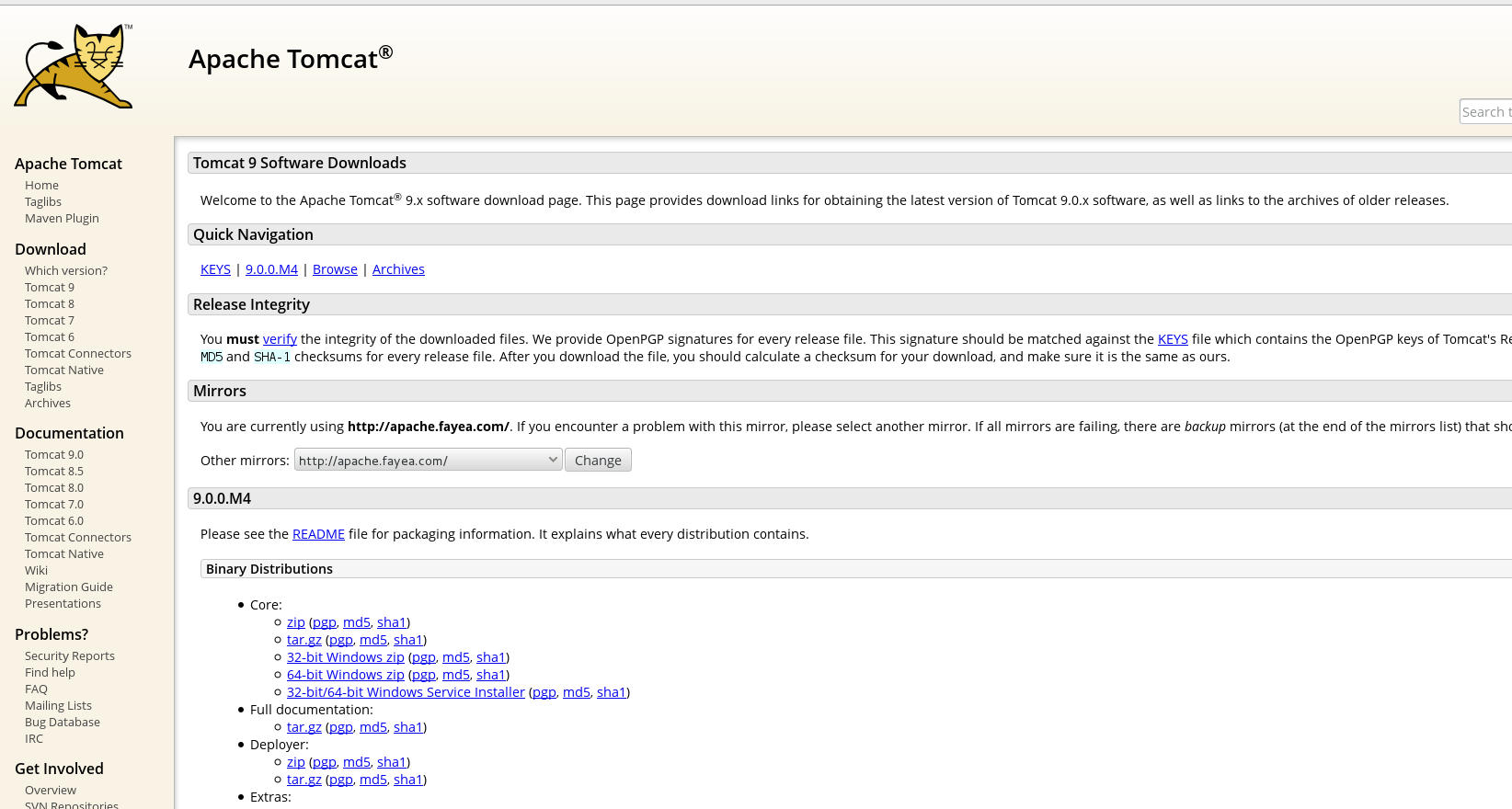Viewport: 1512px width, 809px height.
Task: Select Tomcat 6 download link in sidebar
Action: pyautogui.click(x=50, y=336)
